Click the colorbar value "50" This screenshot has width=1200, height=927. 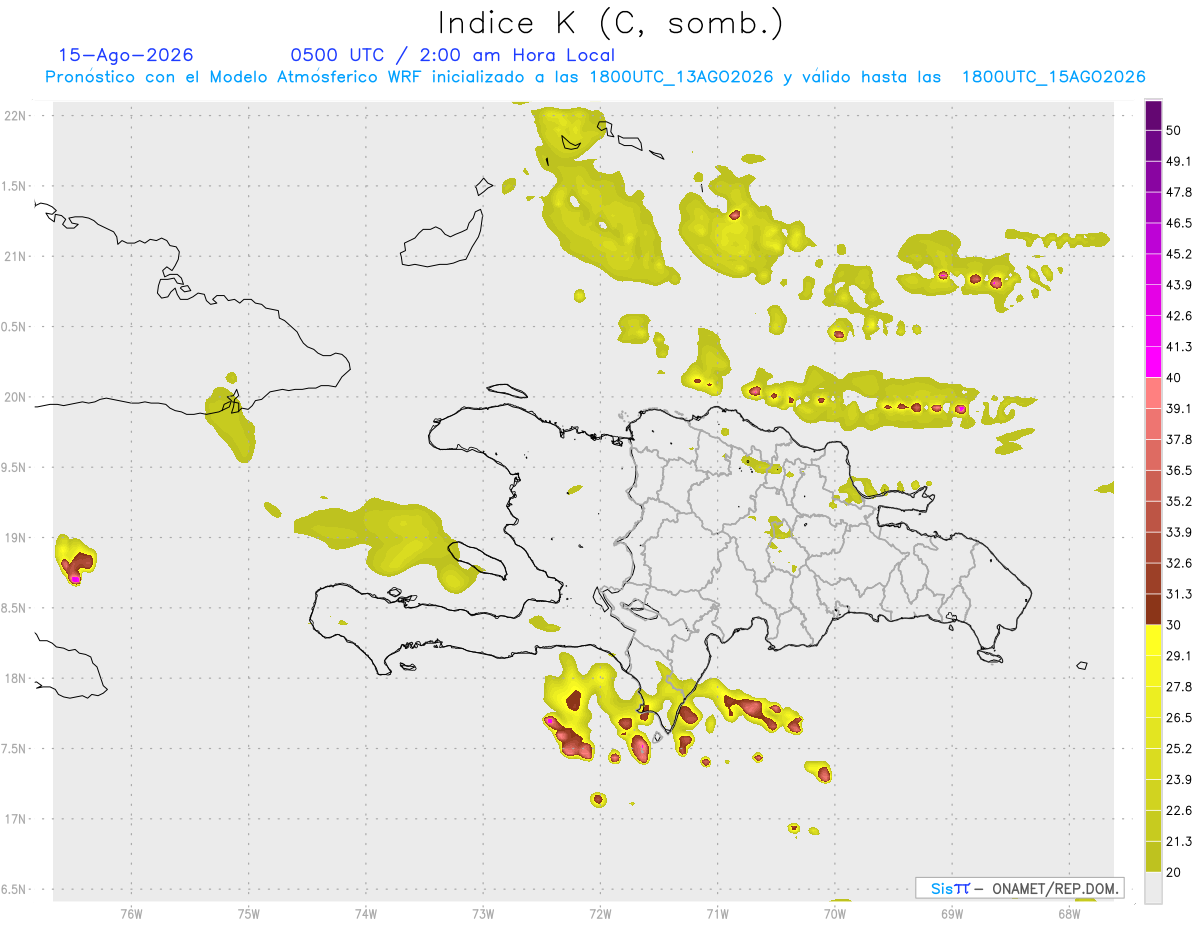click(x=1174, y=130)
